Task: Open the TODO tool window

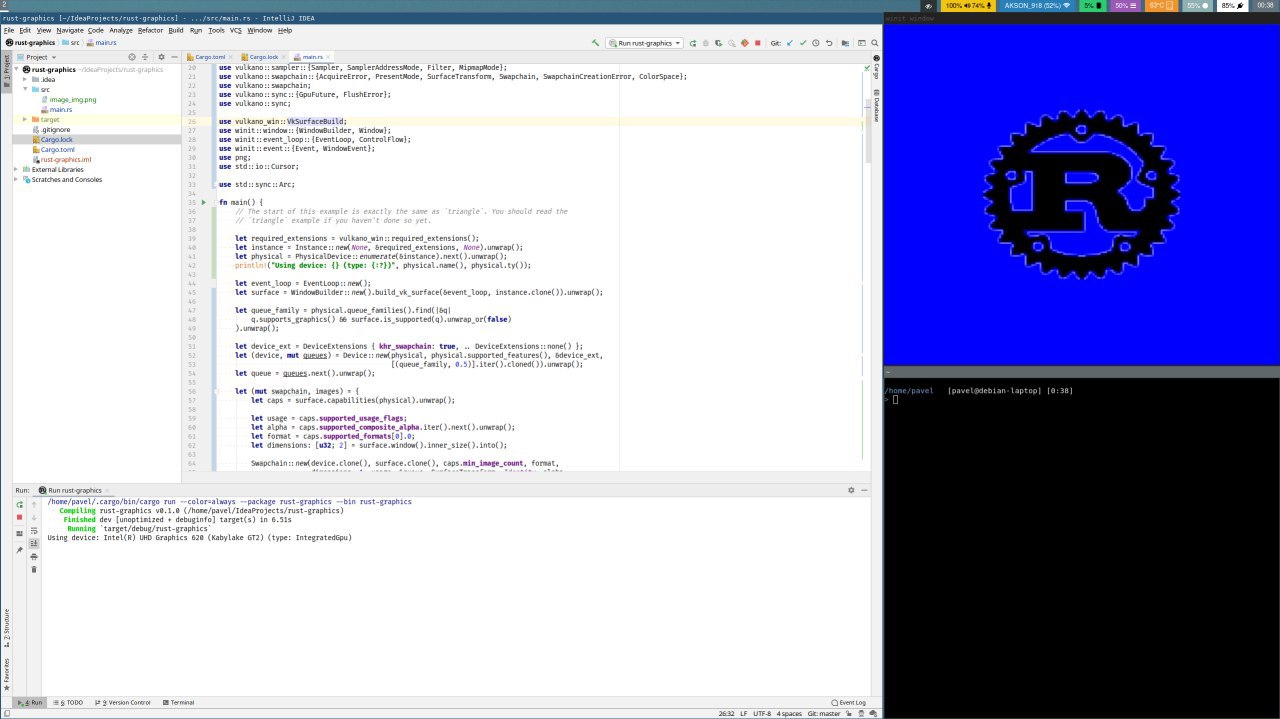Action: tap(70, 703)
